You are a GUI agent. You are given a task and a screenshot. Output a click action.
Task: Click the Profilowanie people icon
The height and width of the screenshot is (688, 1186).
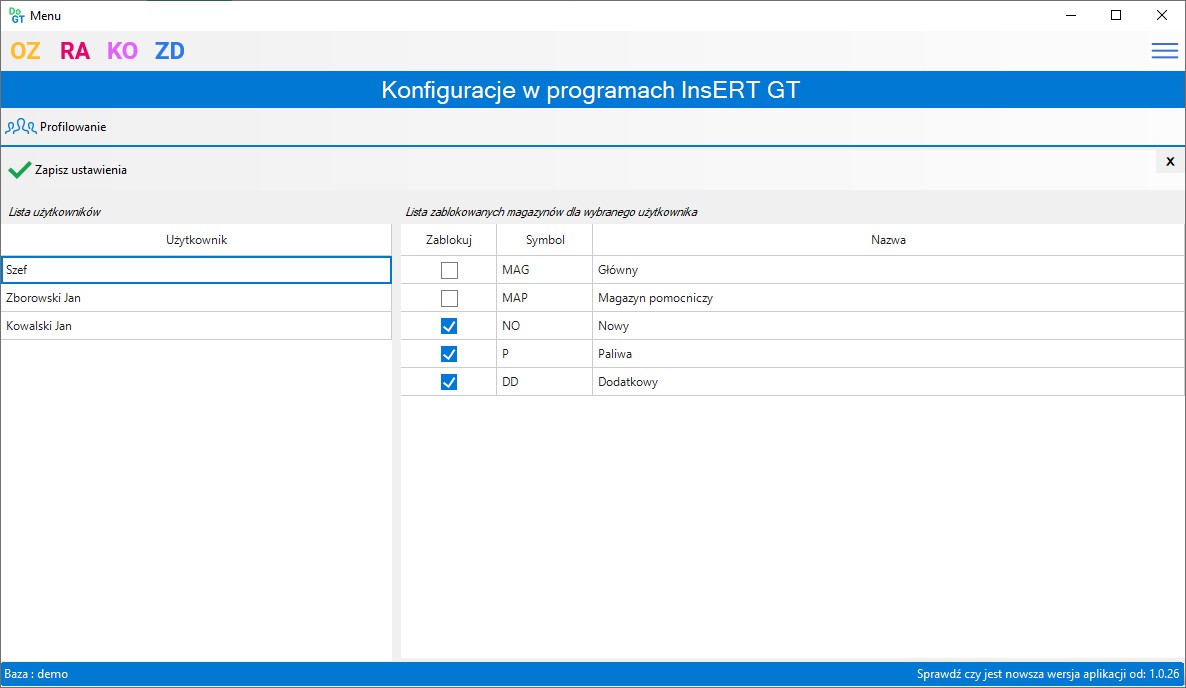(x=22, y=126)
